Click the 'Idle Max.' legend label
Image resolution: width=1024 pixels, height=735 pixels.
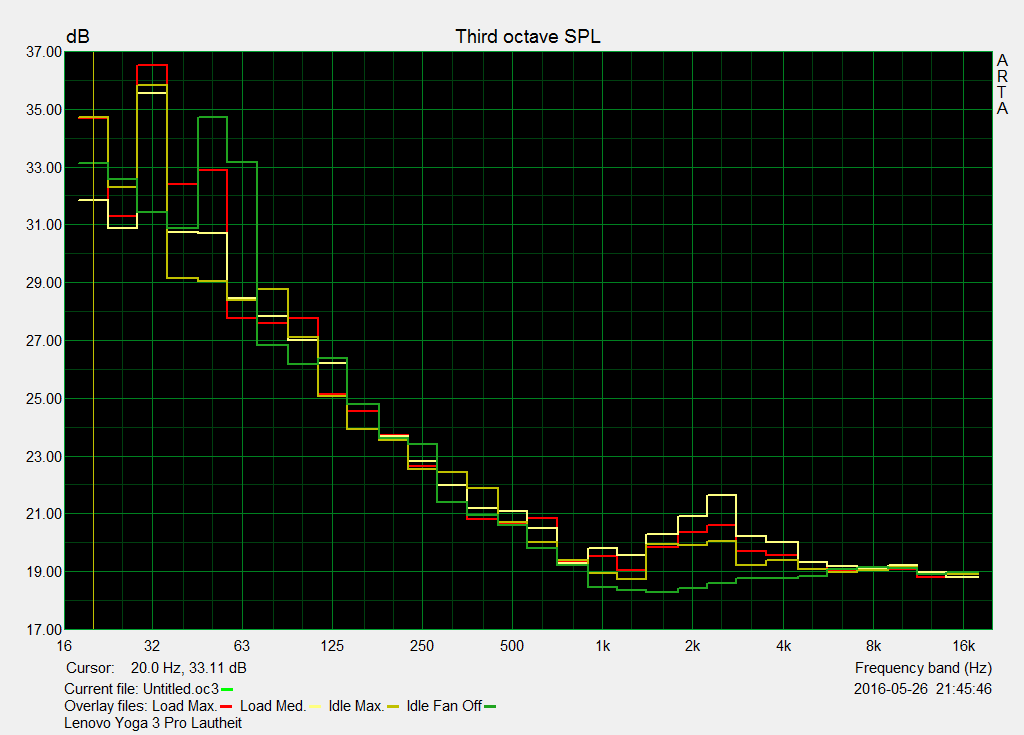pyautogui.click(x=356, y=706)
